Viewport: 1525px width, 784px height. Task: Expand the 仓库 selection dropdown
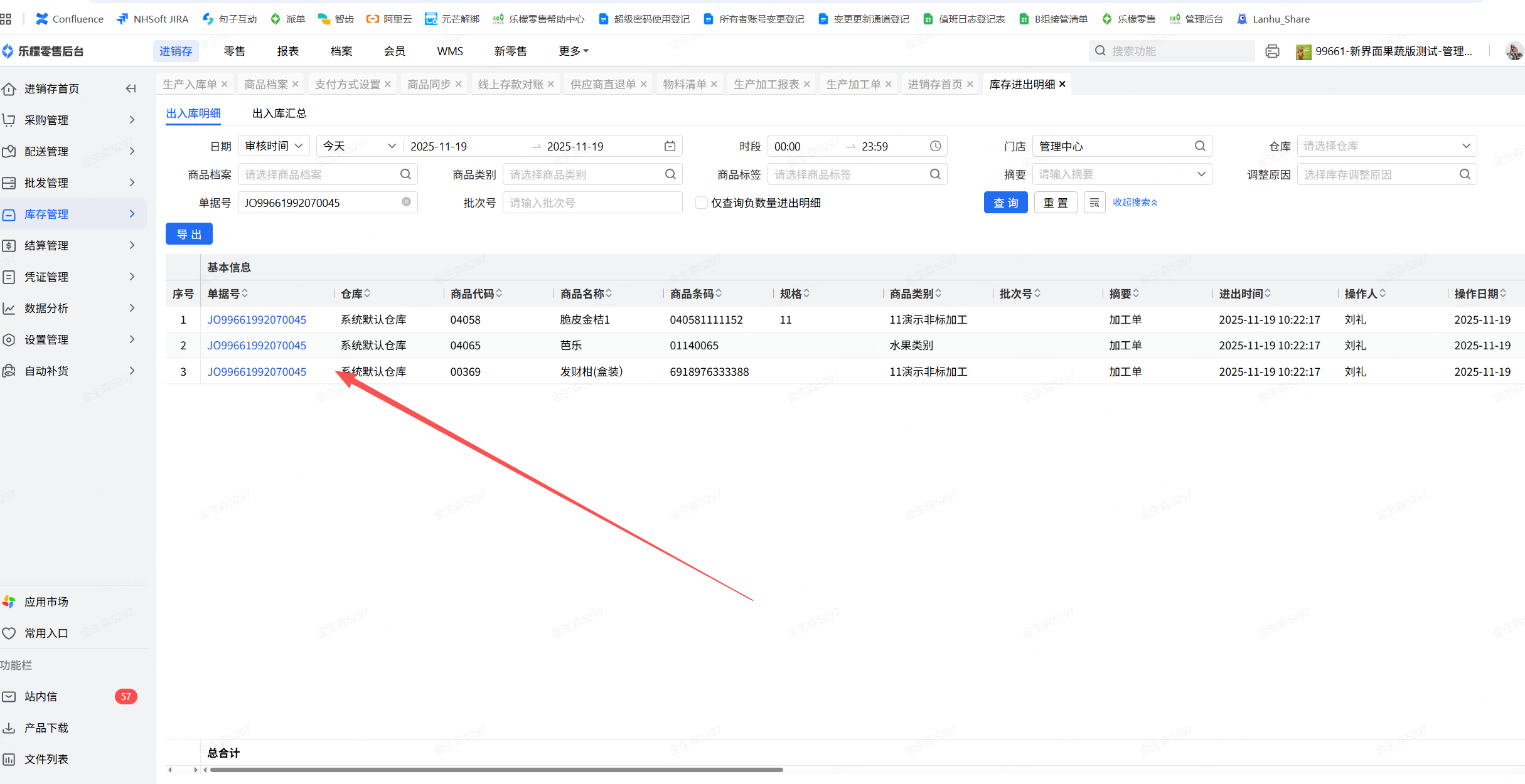[1386, 146]
